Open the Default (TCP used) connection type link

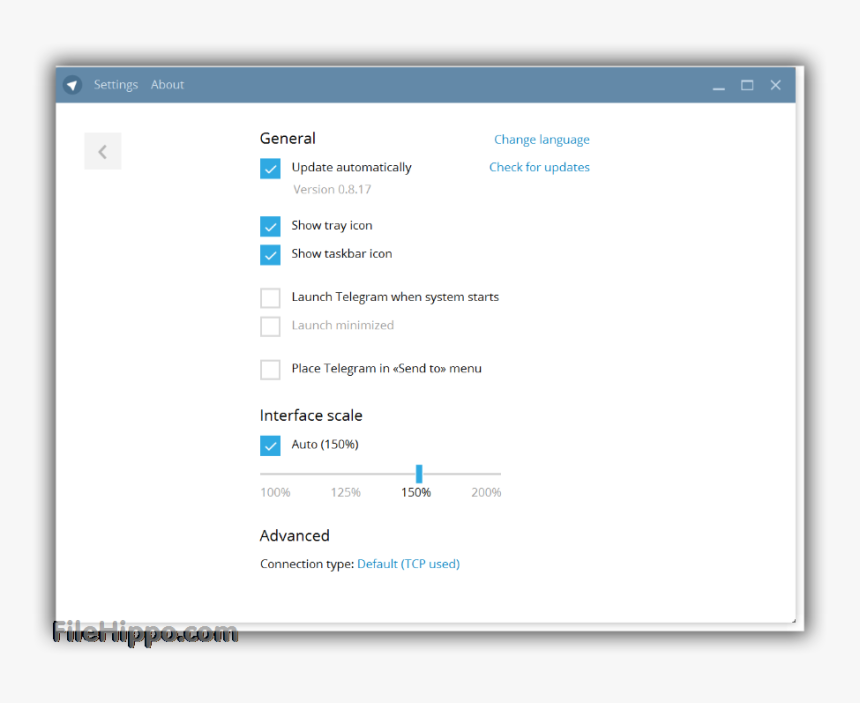[x=409, y=564]
